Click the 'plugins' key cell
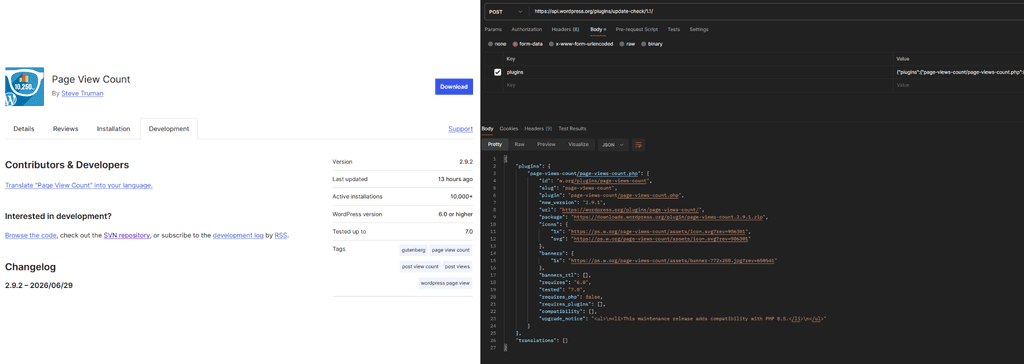Screen dimensions: 1024x364 click(x=699, y=73)
